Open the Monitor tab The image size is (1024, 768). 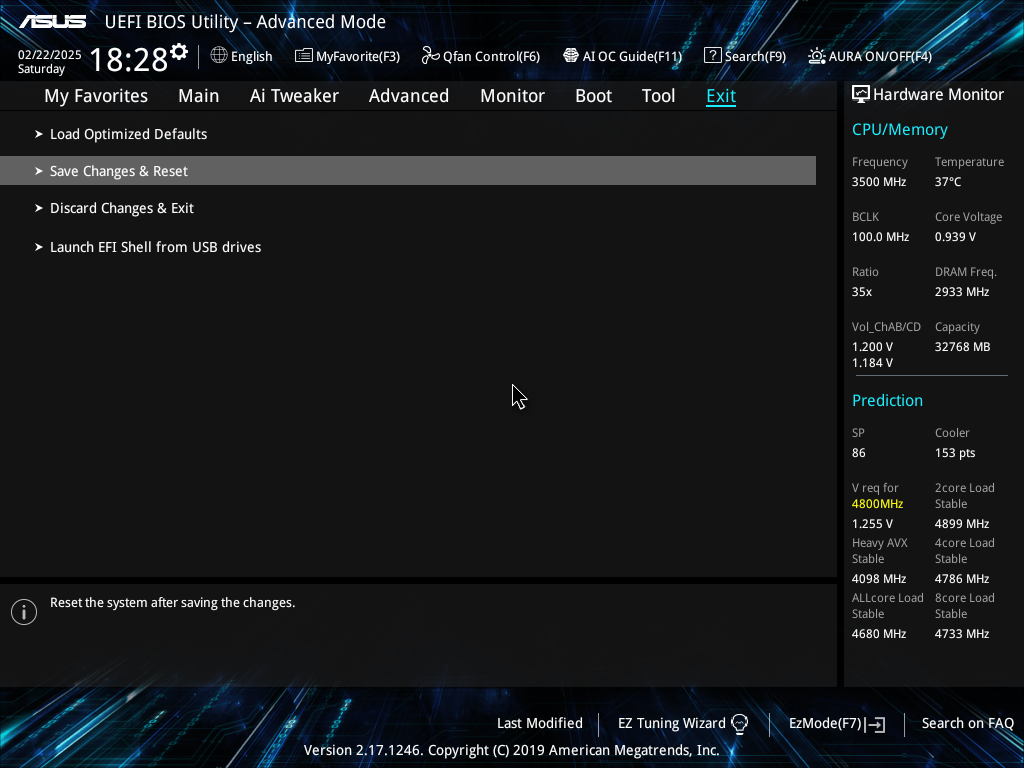click(513, 96)
